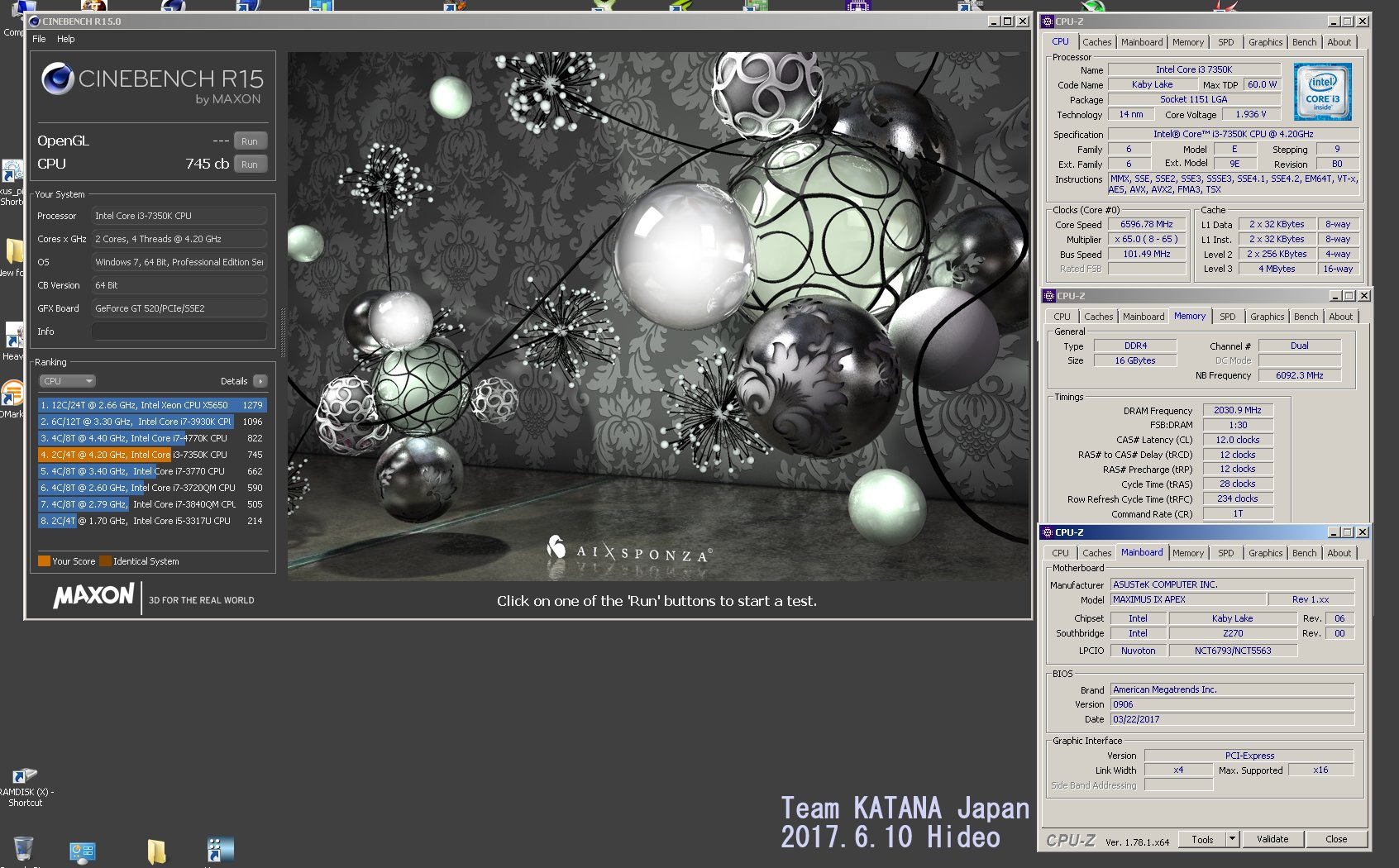The width and height of the screenshot is (1399, 868).
Task: Run the OpenGL benchmark test
Action: pyautogui.click(x=250, y=141)
